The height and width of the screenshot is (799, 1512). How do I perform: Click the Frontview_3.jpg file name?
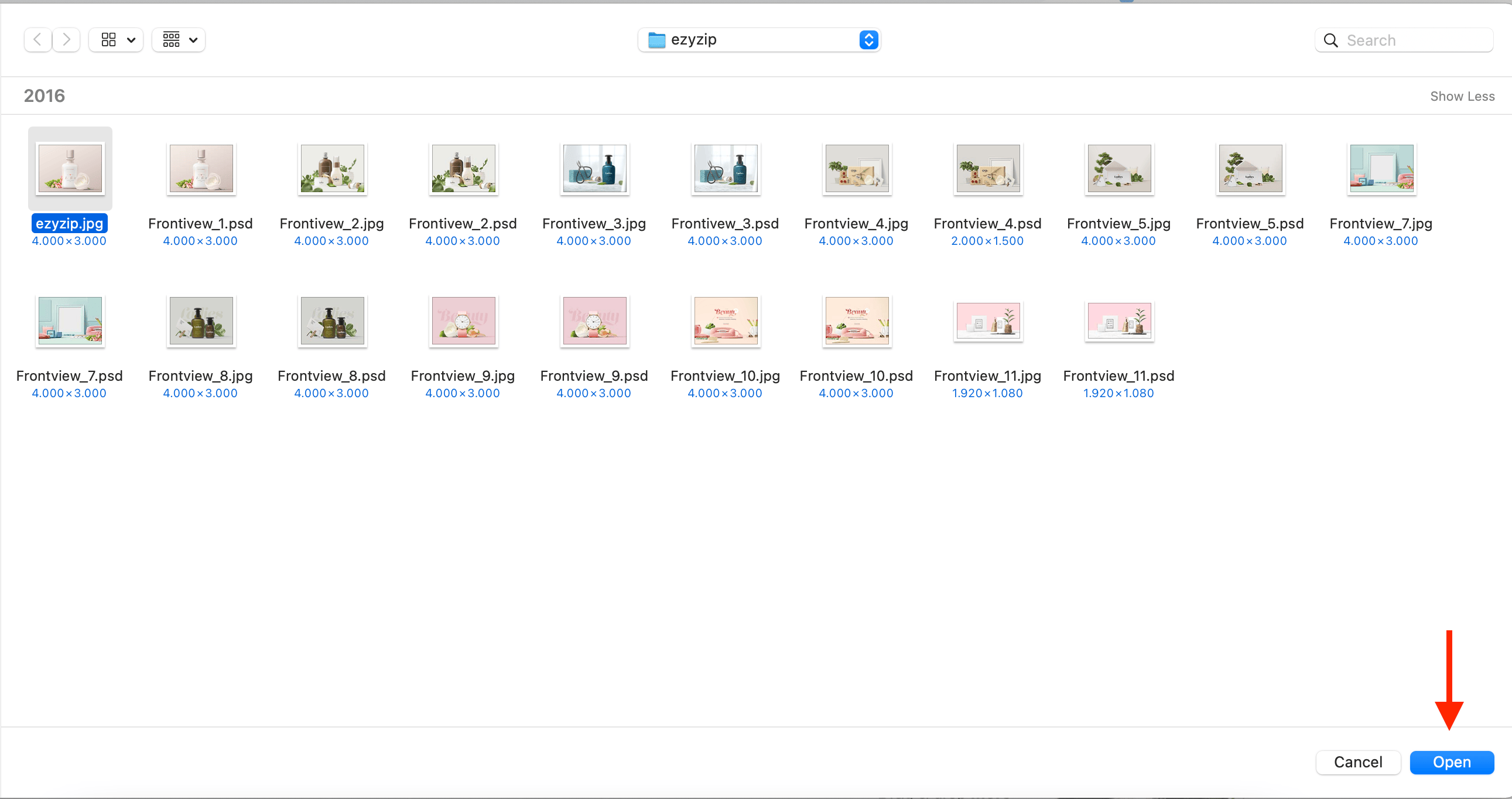point(594,224)
